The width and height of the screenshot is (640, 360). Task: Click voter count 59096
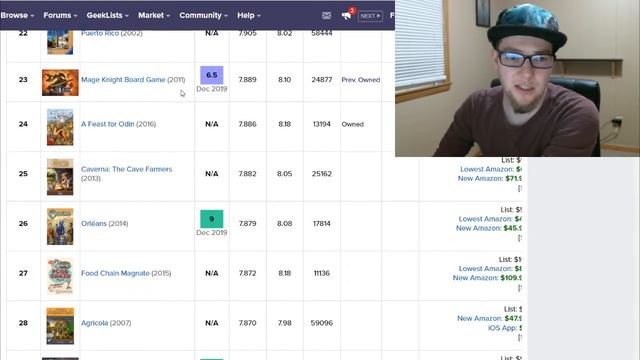pos(322,323)
